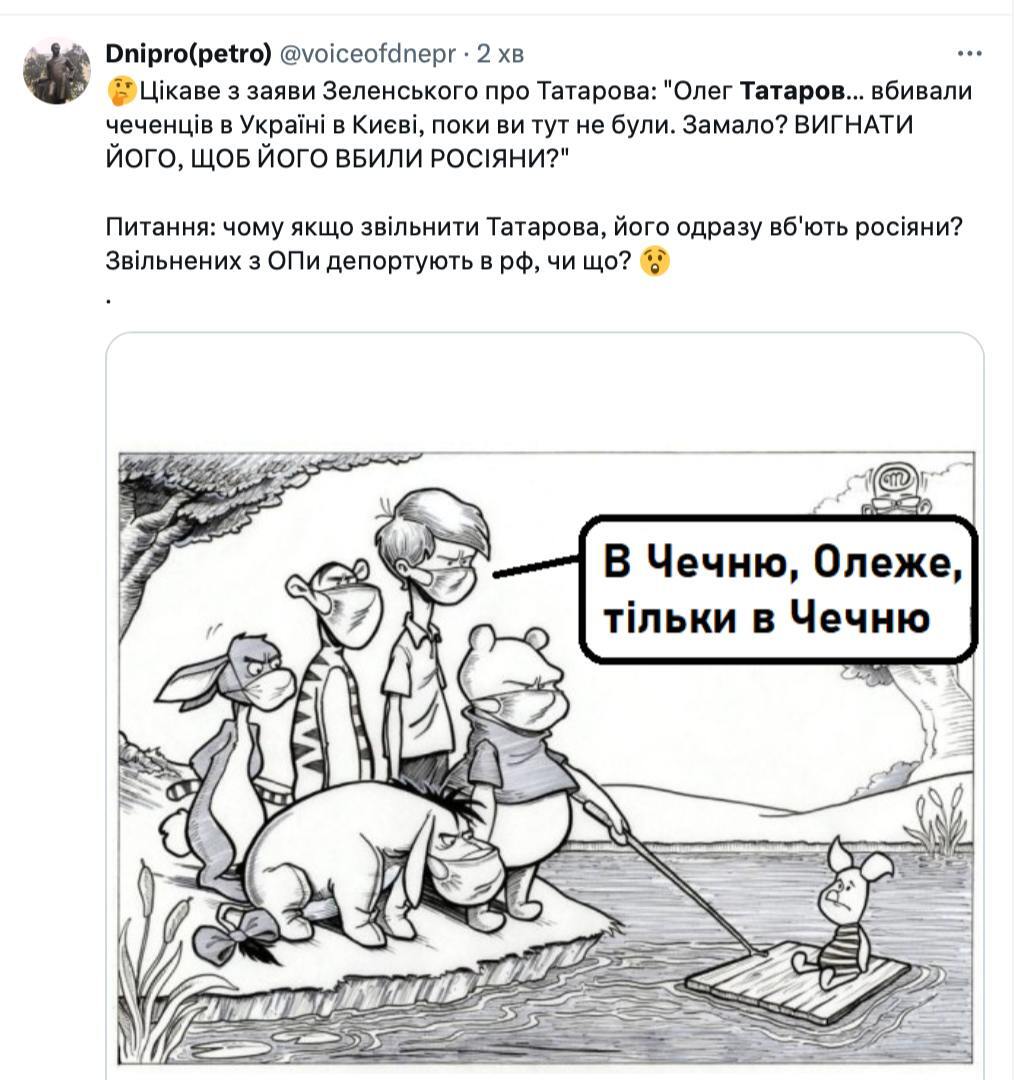Open the @voiceofdnepr handle link
This screenshot has width=1018, height=1080.
[367, 53]
